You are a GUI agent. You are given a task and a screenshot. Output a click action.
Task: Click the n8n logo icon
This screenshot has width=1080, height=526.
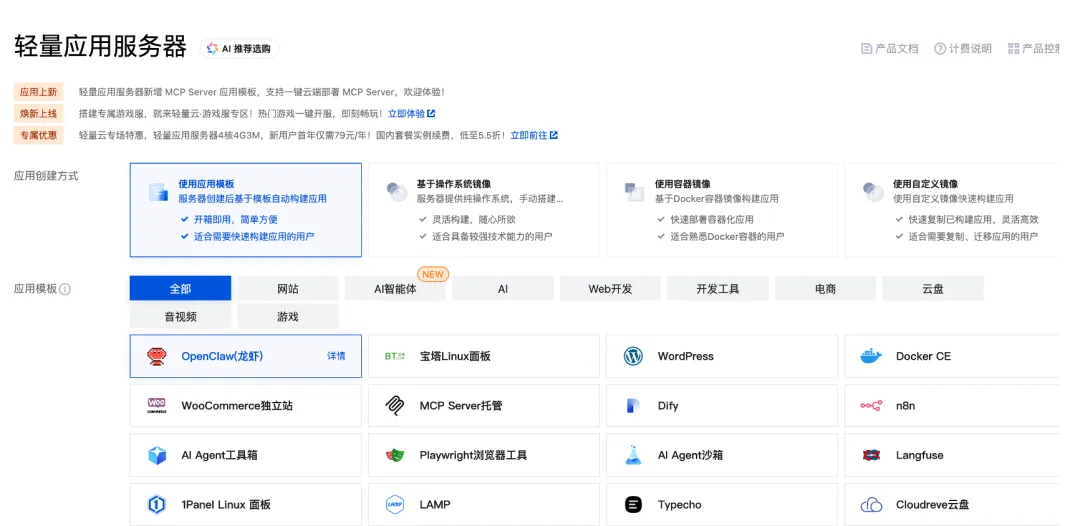pos(871,406)
